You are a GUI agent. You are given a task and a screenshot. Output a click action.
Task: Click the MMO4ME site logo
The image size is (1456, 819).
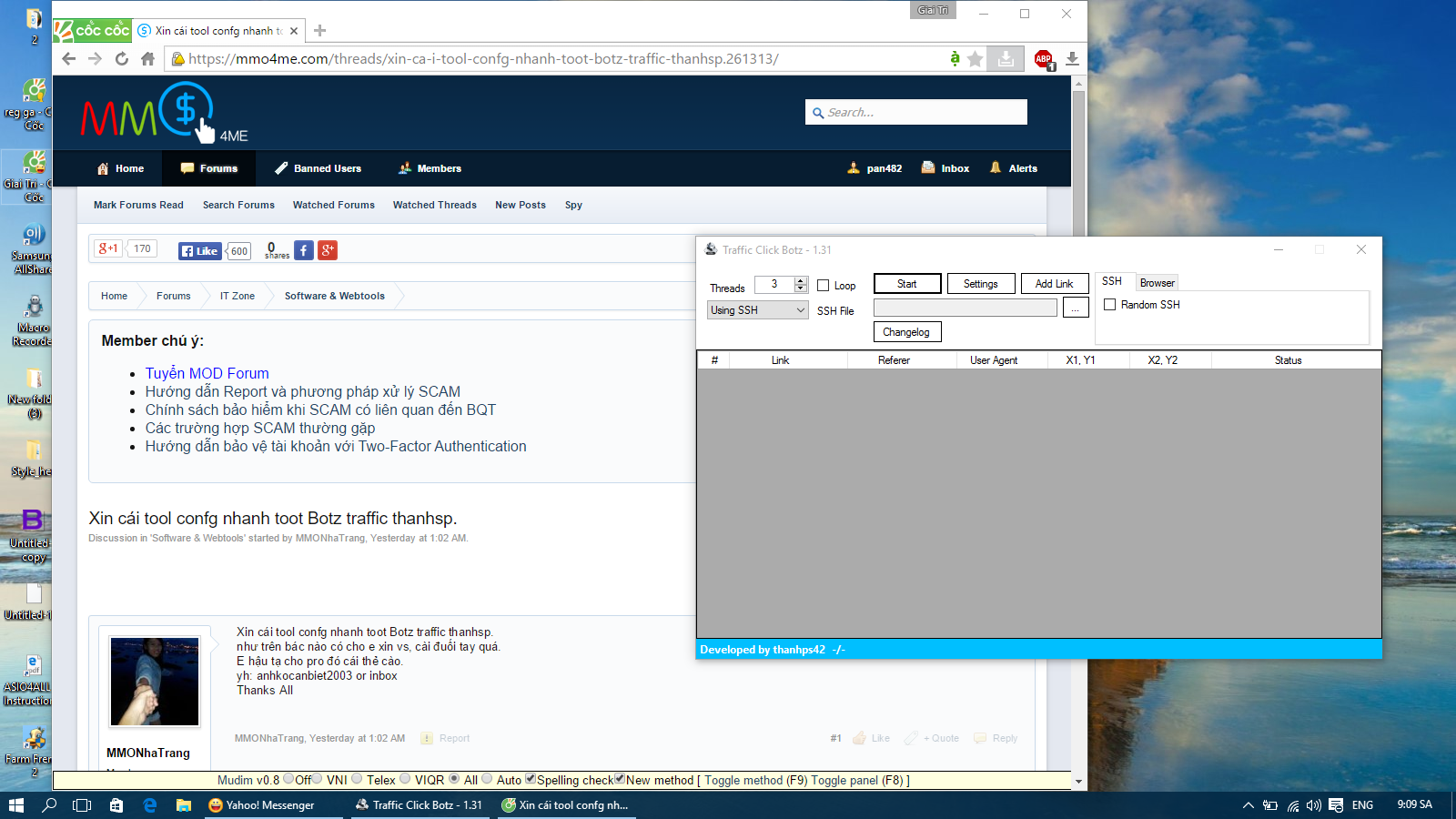pyautogui.click(x=165, y=113)
